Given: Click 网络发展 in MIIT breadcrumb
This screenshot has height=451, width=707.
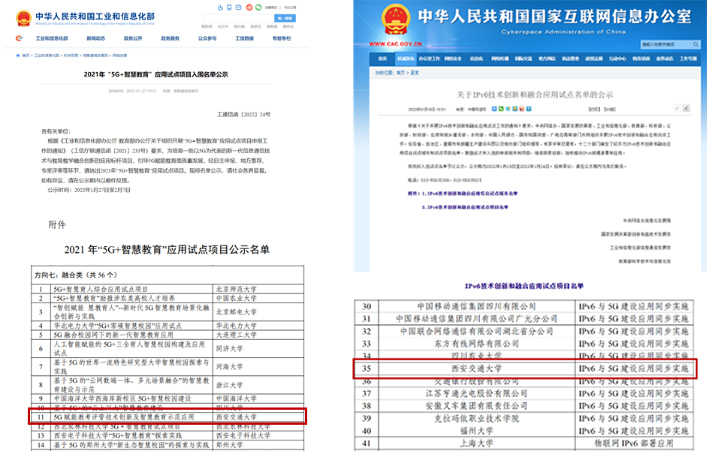Looking at the screenshot, I should point(119,55).
